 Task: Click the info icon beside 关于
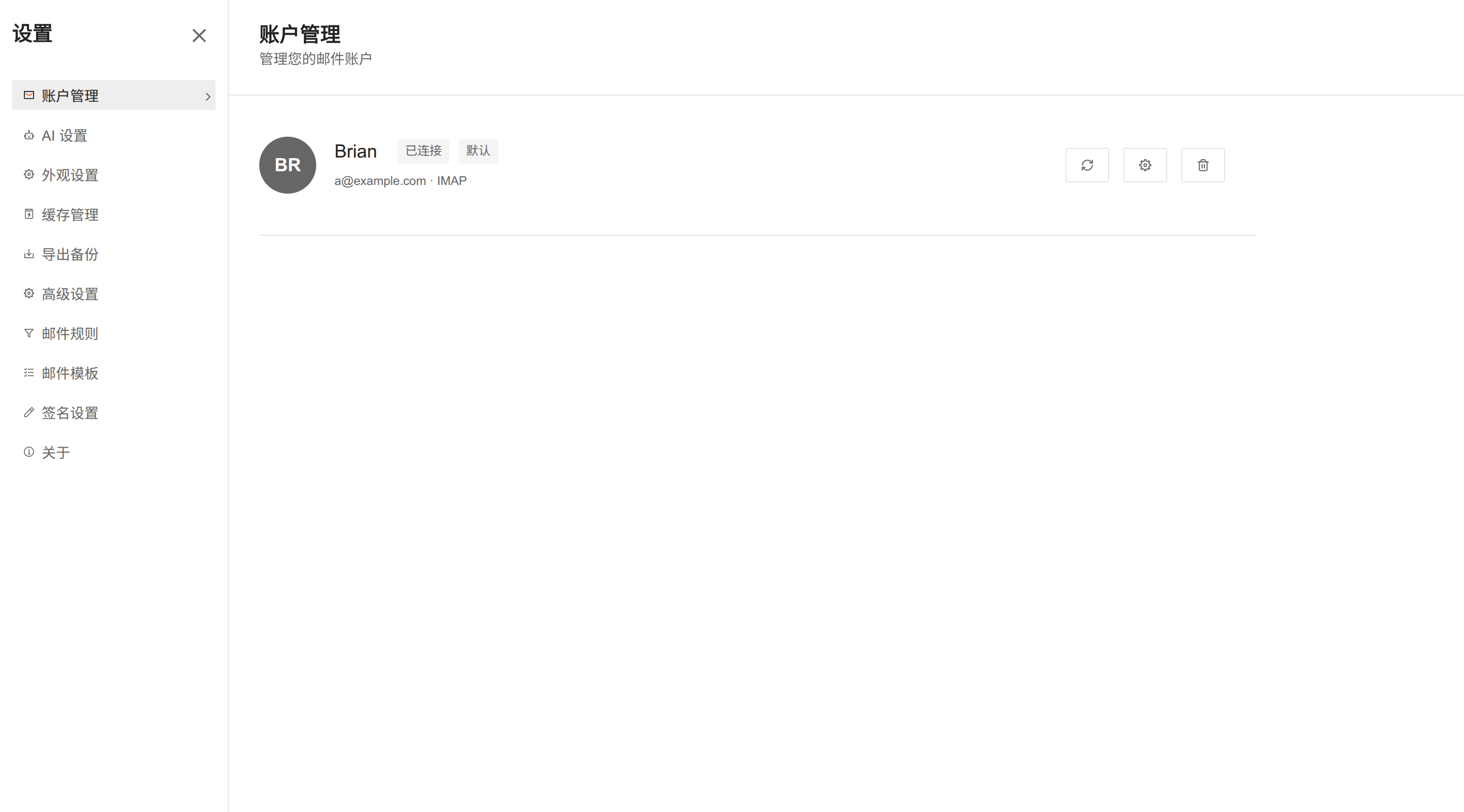point(29,452)
